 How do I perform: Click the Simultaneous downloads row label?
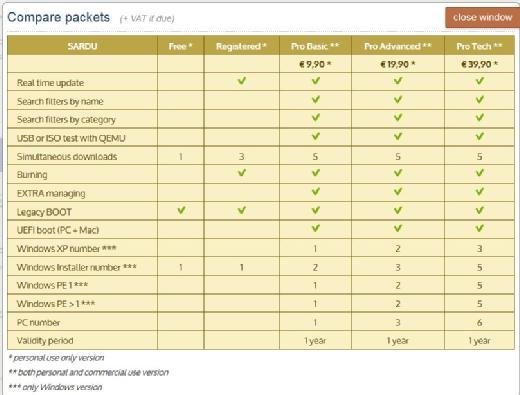coord(67,157)
